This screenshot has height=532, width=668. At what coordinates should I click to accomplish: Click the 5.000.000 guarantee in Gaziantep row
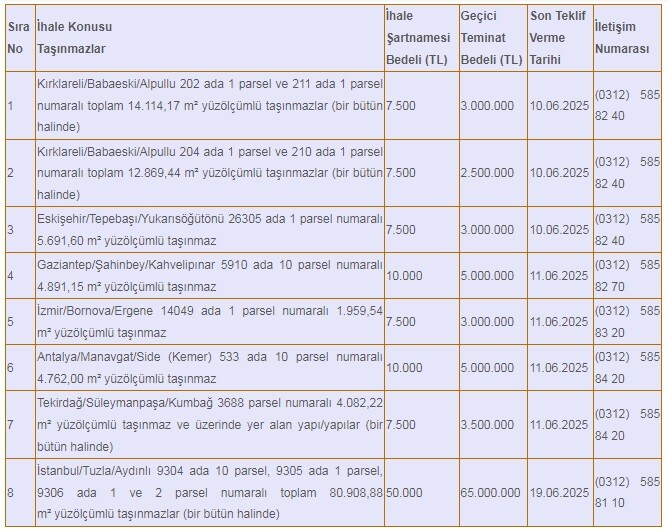point(487,276)
